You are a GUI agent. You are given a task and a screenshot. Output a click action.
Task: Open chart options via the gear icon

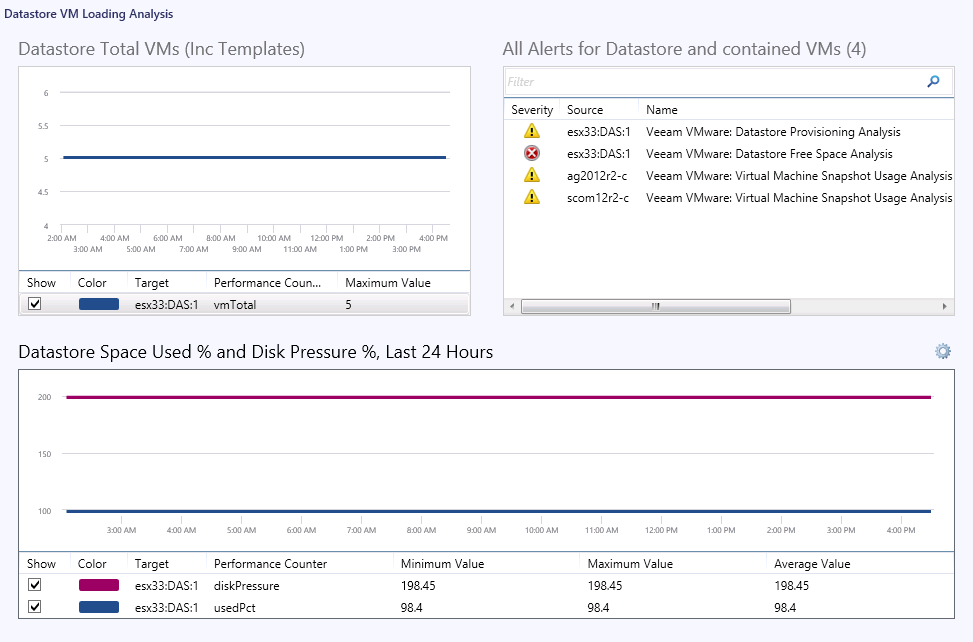pyautogui.click(x=941, y=351)
